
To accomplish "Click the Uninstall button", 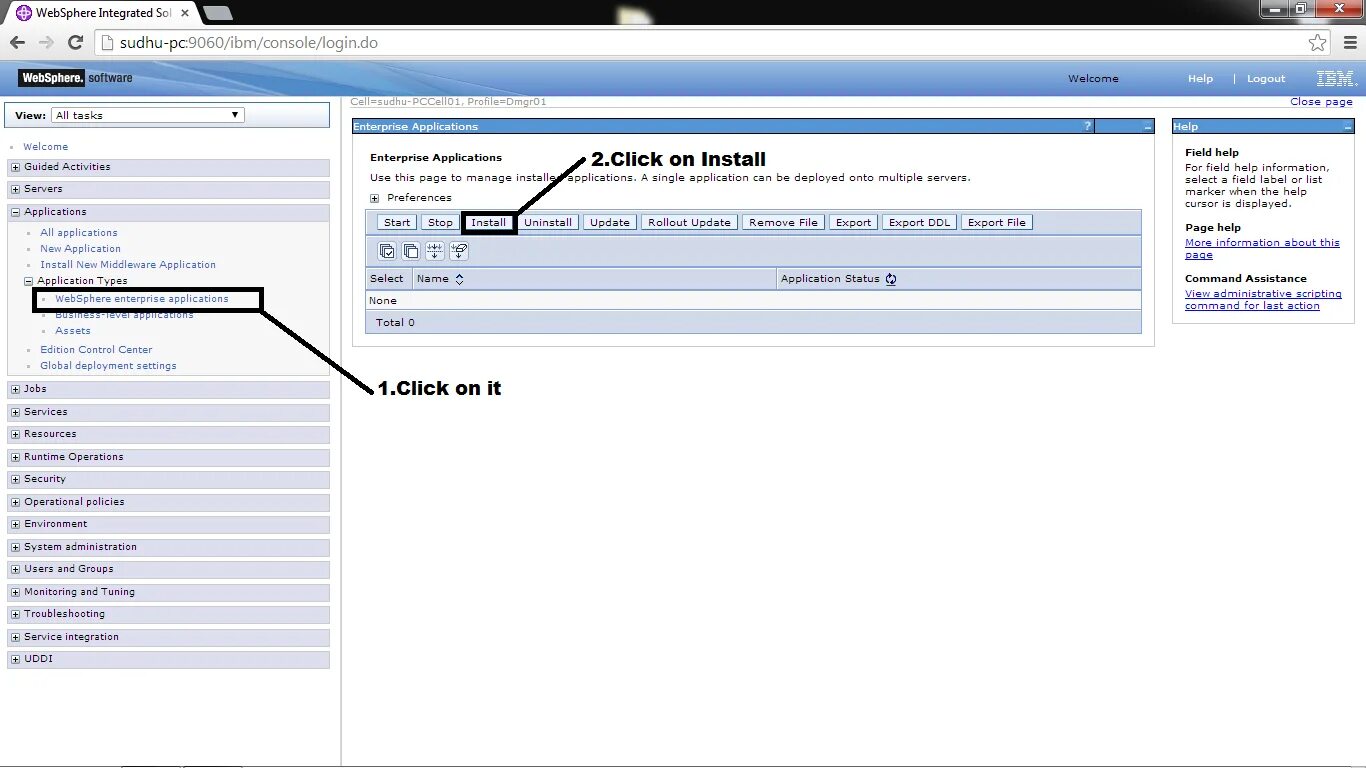I will [x=548, y=223].
